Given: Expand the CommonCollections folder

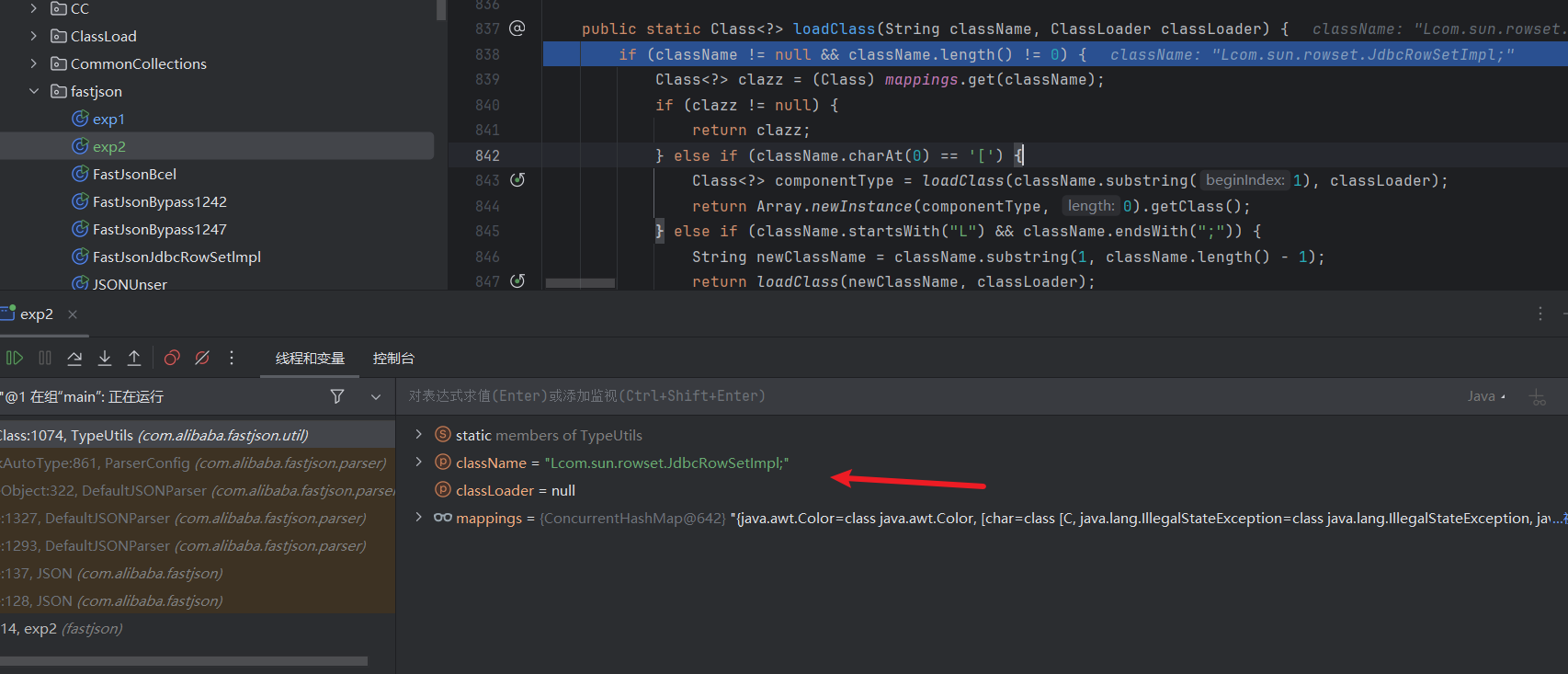Looking at the screenshot, I should (34, 63).
